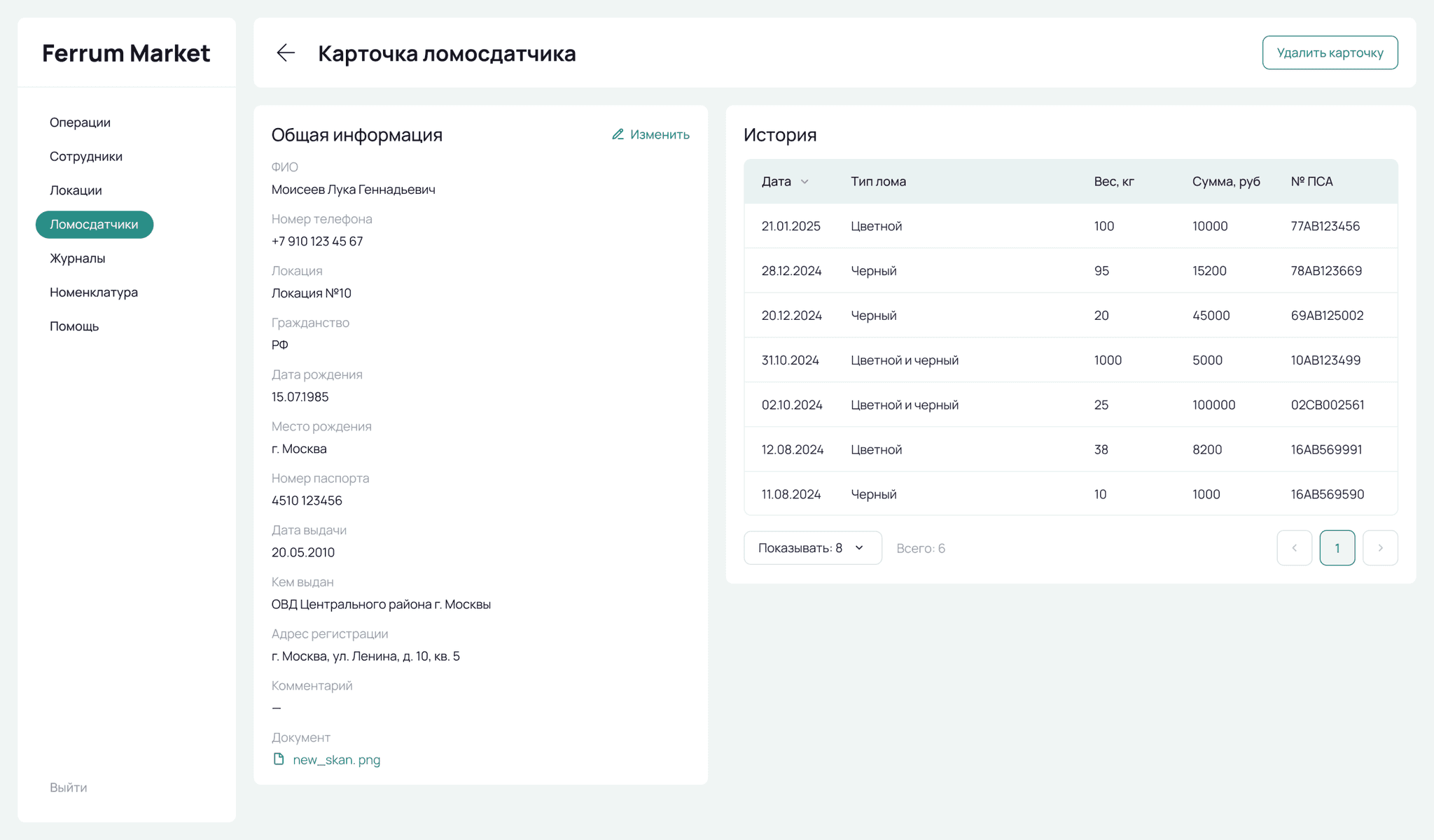Sort history by Дата column arrow

(x=805, y=182)
